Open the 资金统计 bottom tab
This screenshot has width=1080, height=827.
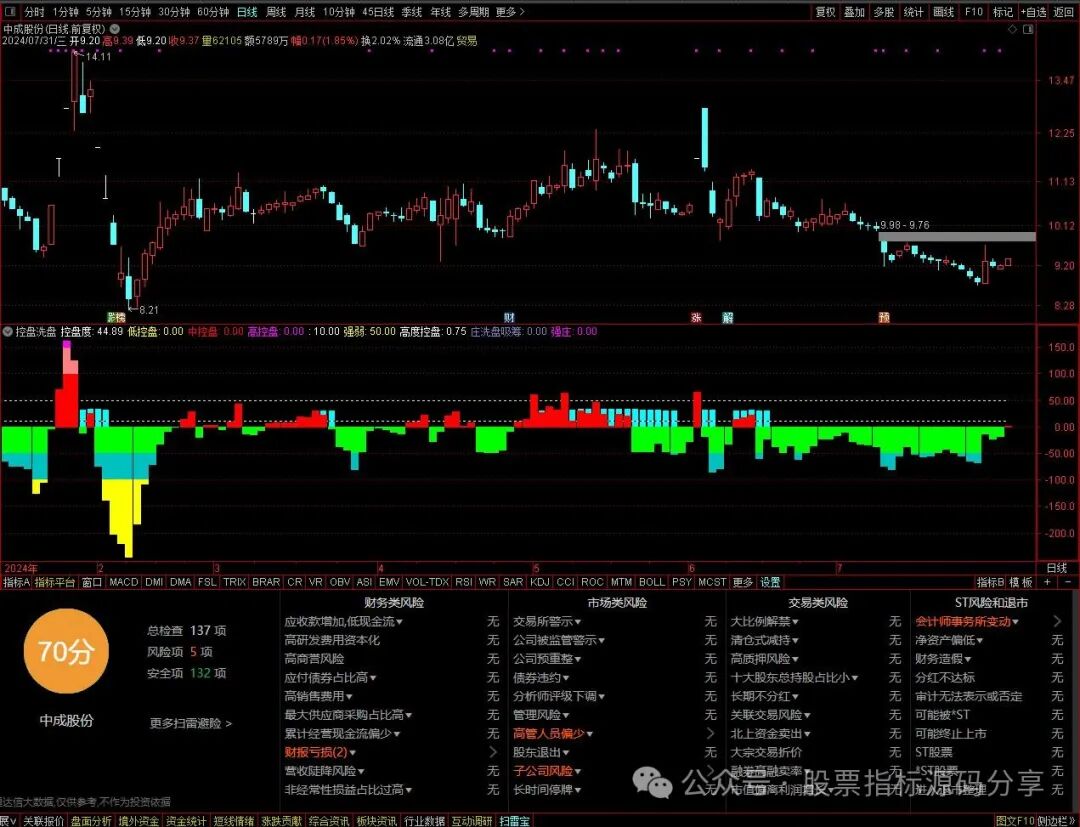coord(185,821)
